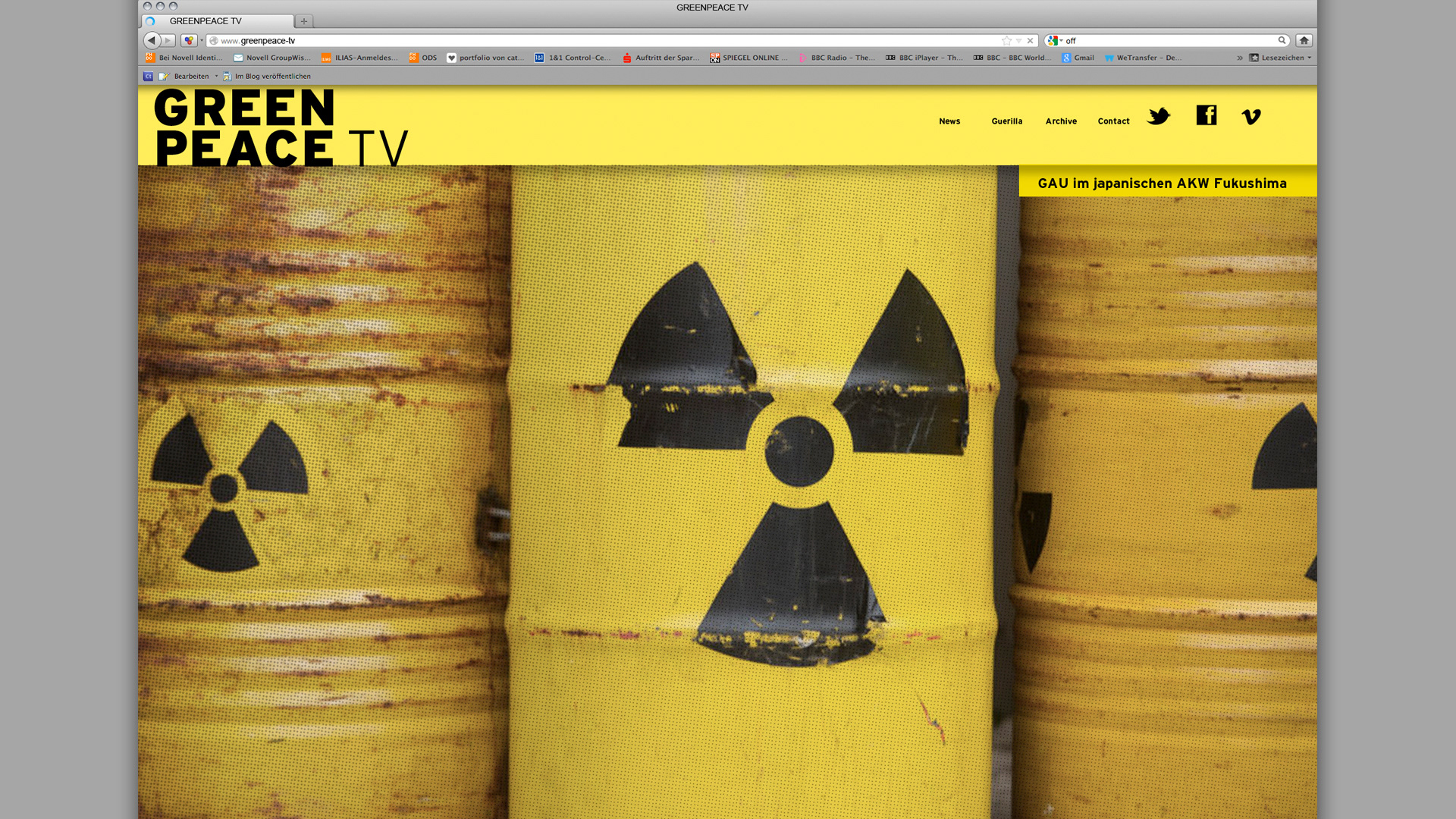Open a new tab with plus button
This screenshot has height=819, width=1456.
304,21
